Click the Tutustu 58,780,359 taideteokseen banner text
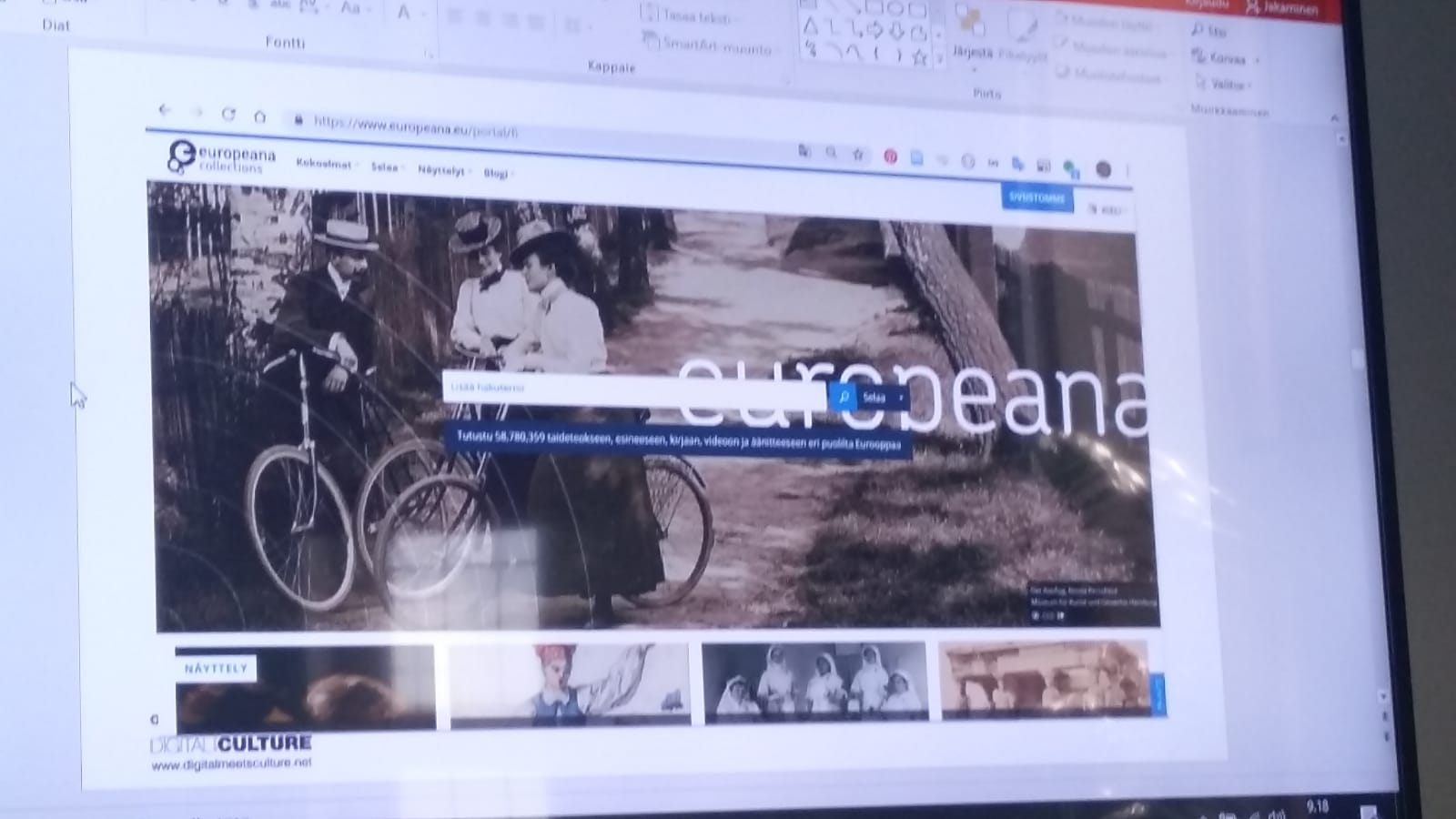This screenshot has width=1456, height=819. coord(678,439)
